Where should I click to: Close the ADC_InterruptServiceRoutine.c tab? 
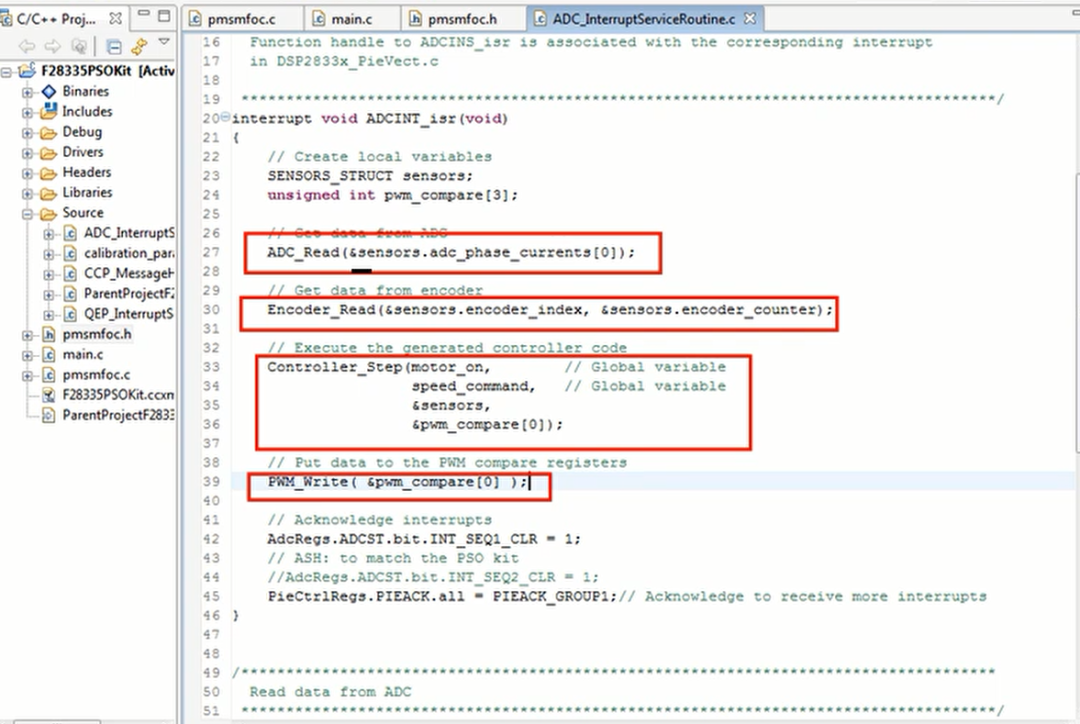[750, 19]
